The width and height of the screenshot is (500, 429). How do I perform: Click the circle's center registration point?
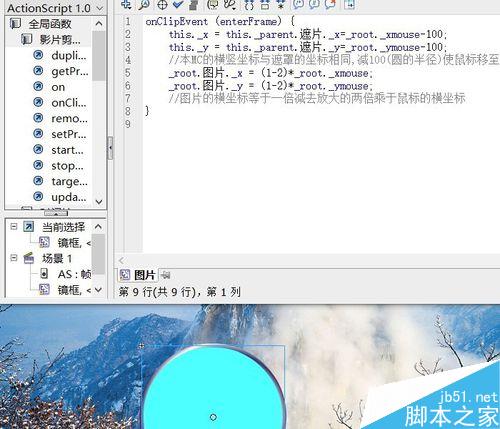pos(213,417)
